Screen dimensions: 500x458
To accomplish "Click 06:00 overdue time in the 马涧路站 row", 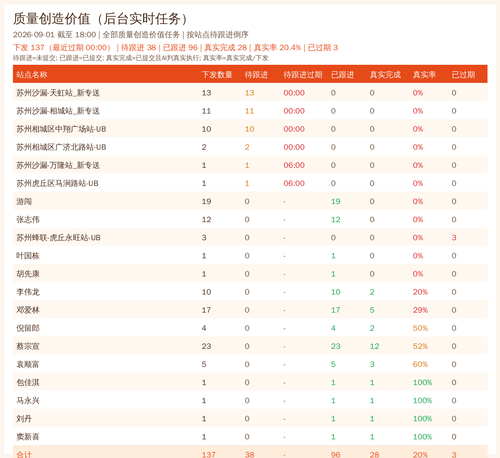I will [x=294, y=183].
